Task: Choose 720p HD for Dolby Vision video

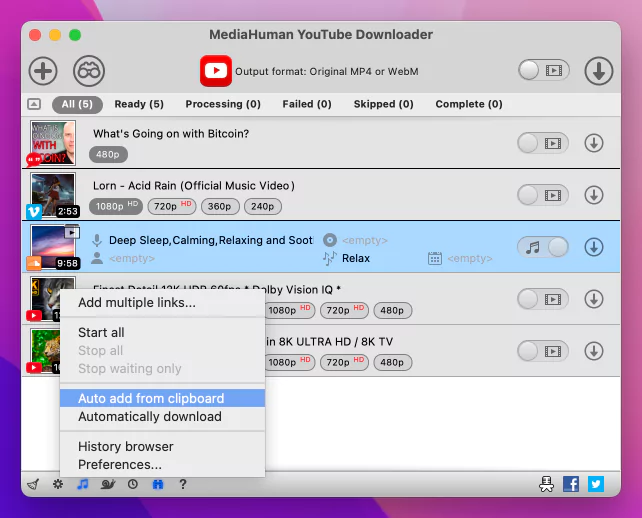Action: 344,310
